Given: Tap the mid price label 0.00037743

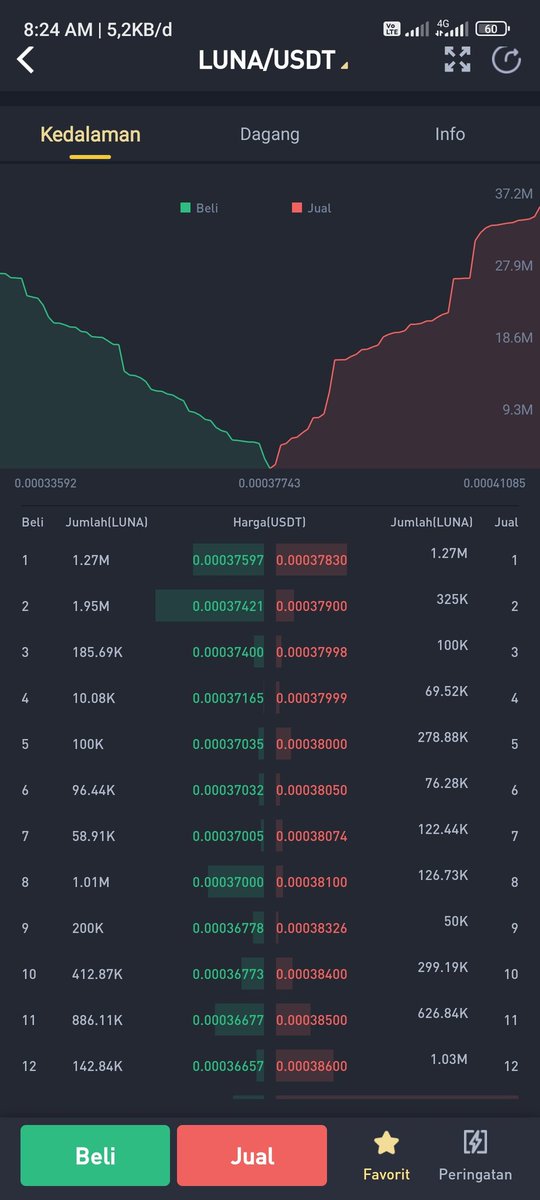Looking at the screenshot, I should [x=270, y=483].
